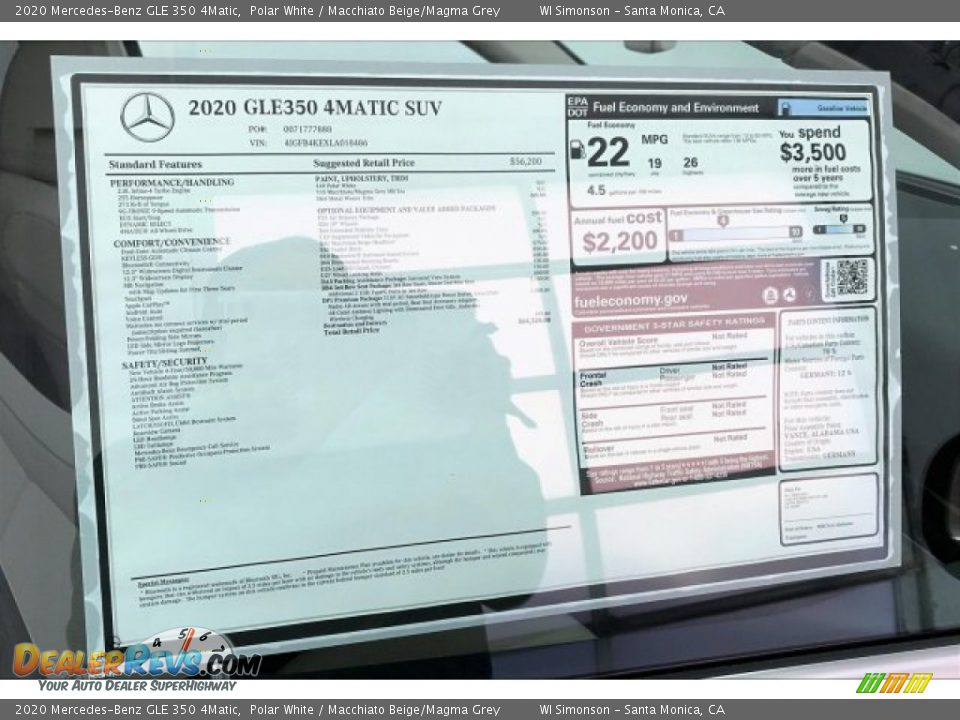Click the GOVERNMENT 5-STAR SAFETY RATINGS header
The image size is (960, 720).
[x=673, y=324]
